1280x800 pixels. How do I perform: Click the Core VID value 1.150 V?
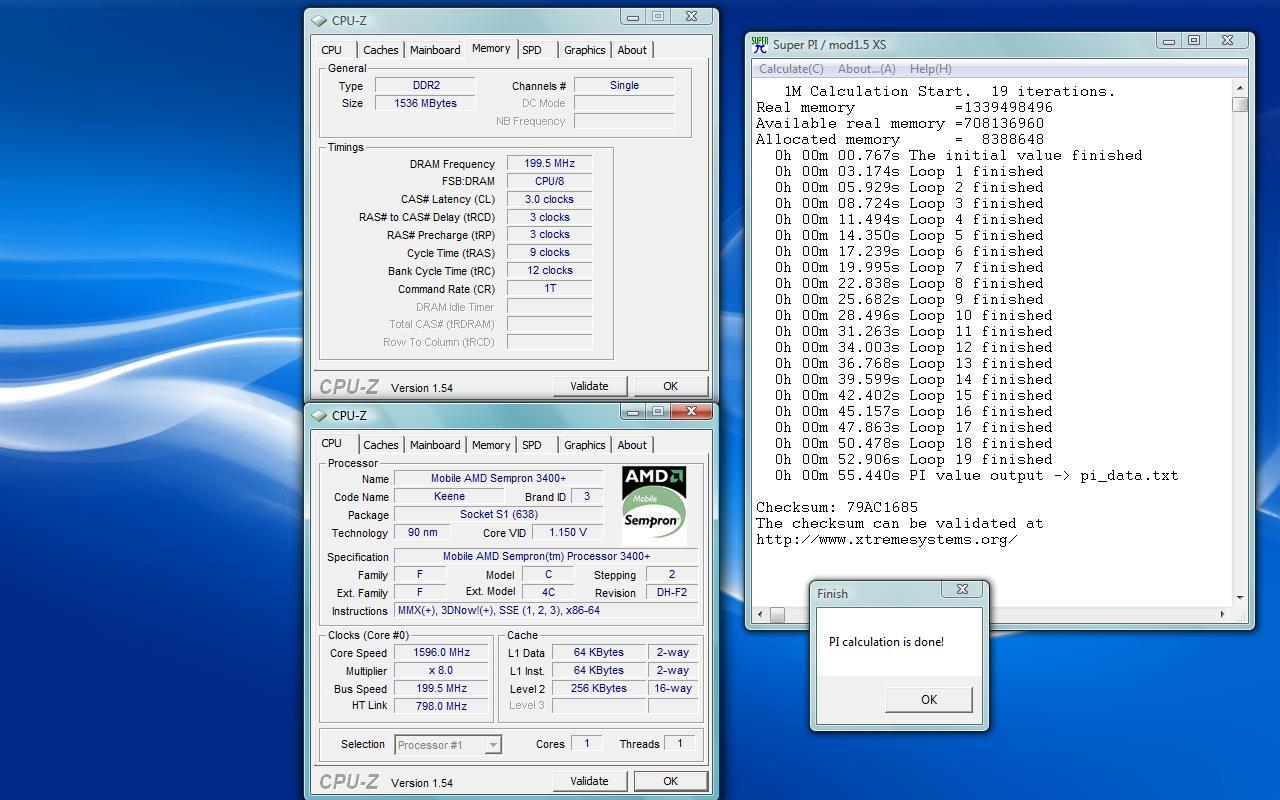pyautogui.click(x=567, y=532)
